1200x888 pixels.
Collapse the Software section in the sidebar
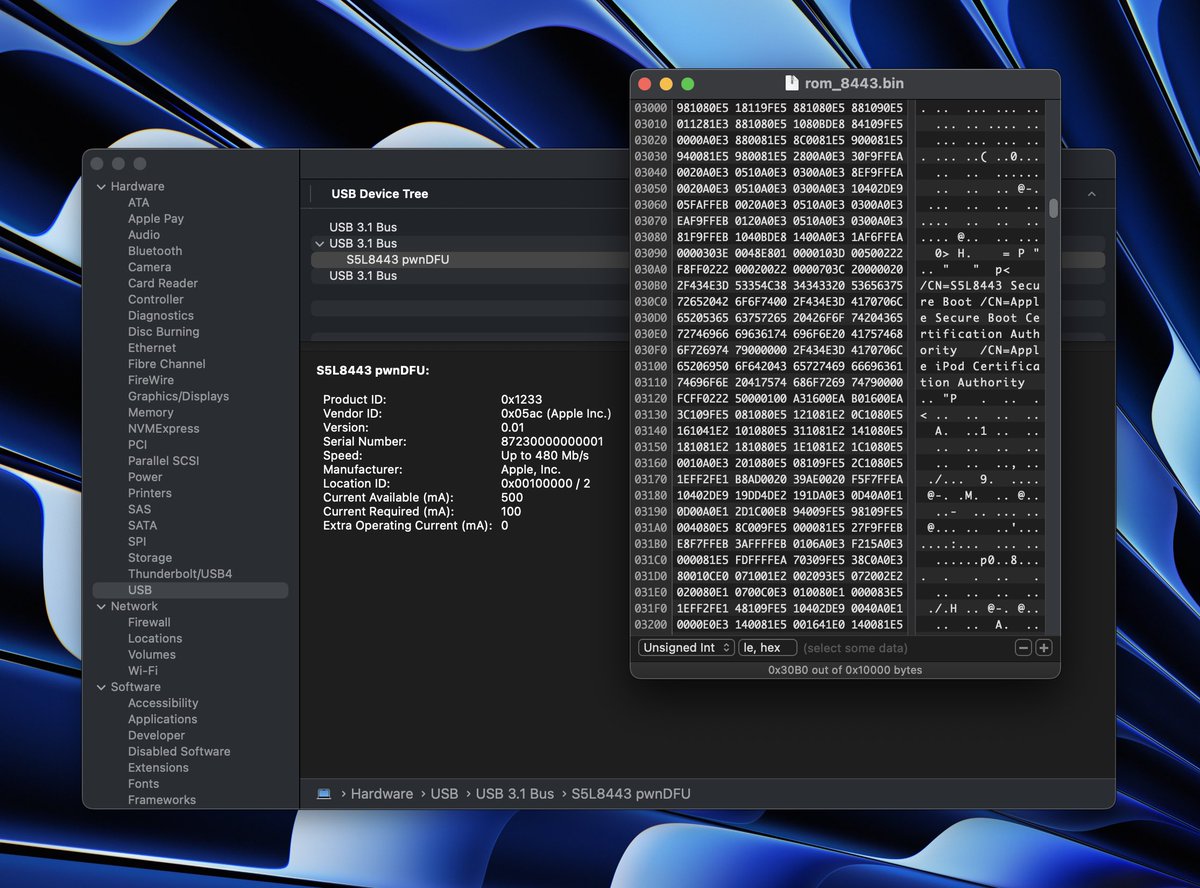click(100, 687)
